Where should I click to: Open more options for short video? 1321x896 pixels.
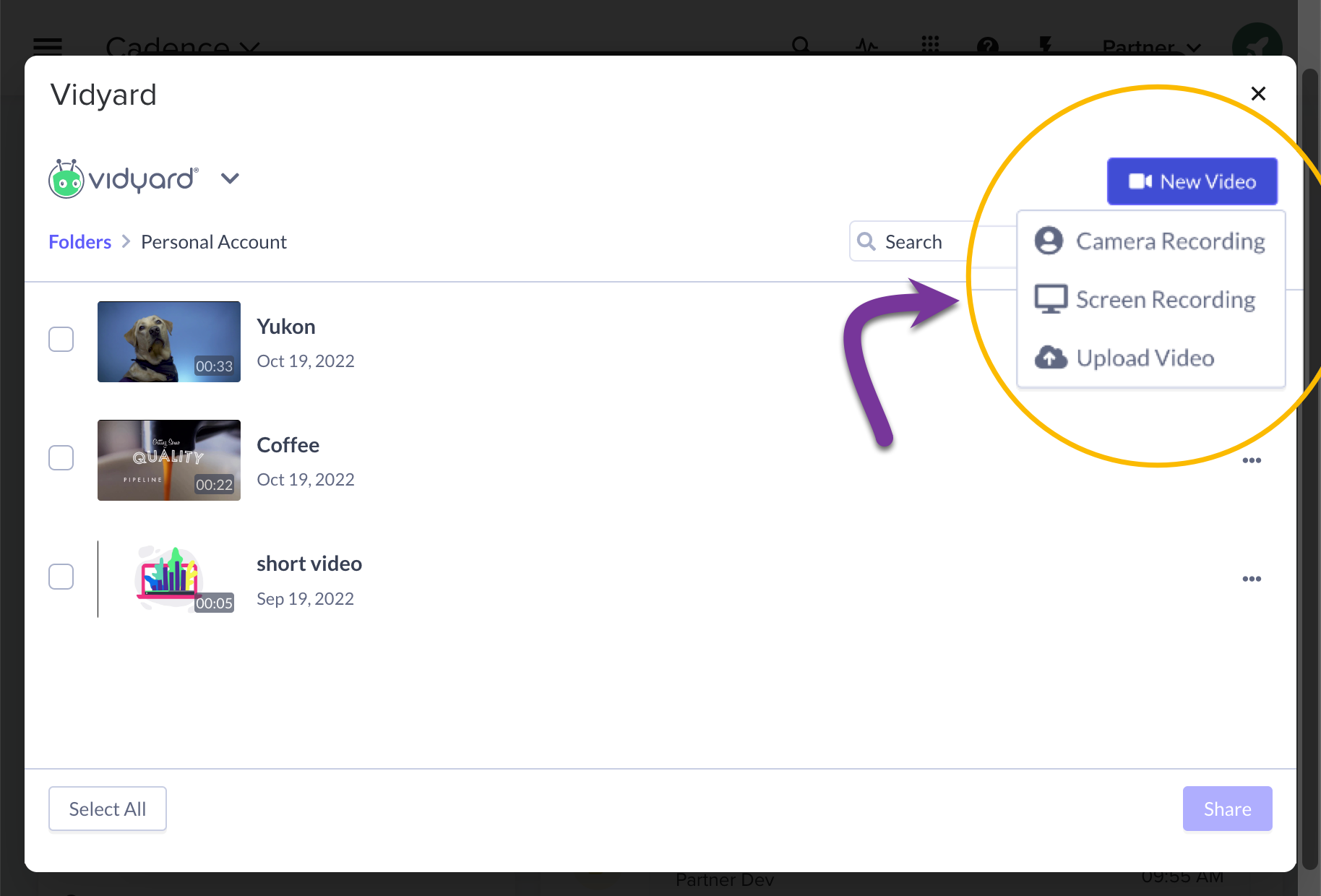1252,579
